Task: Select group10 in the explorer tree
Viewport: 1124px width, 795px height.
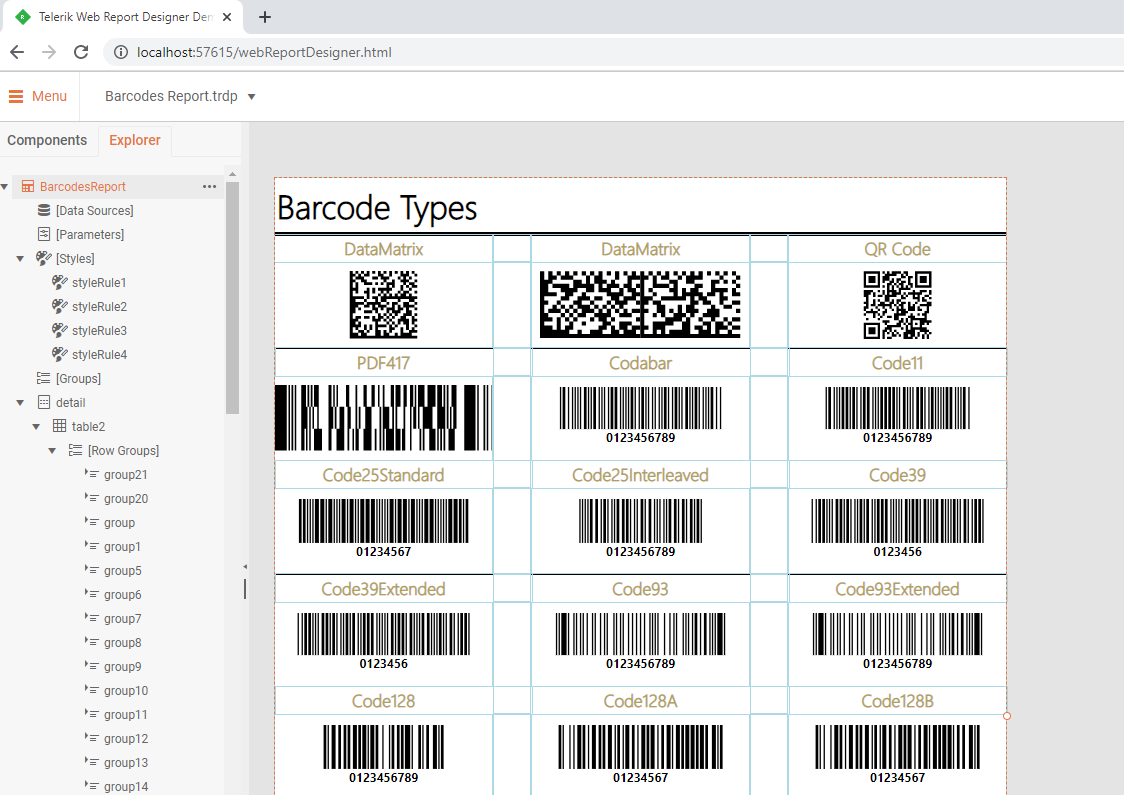Action: 126,691
